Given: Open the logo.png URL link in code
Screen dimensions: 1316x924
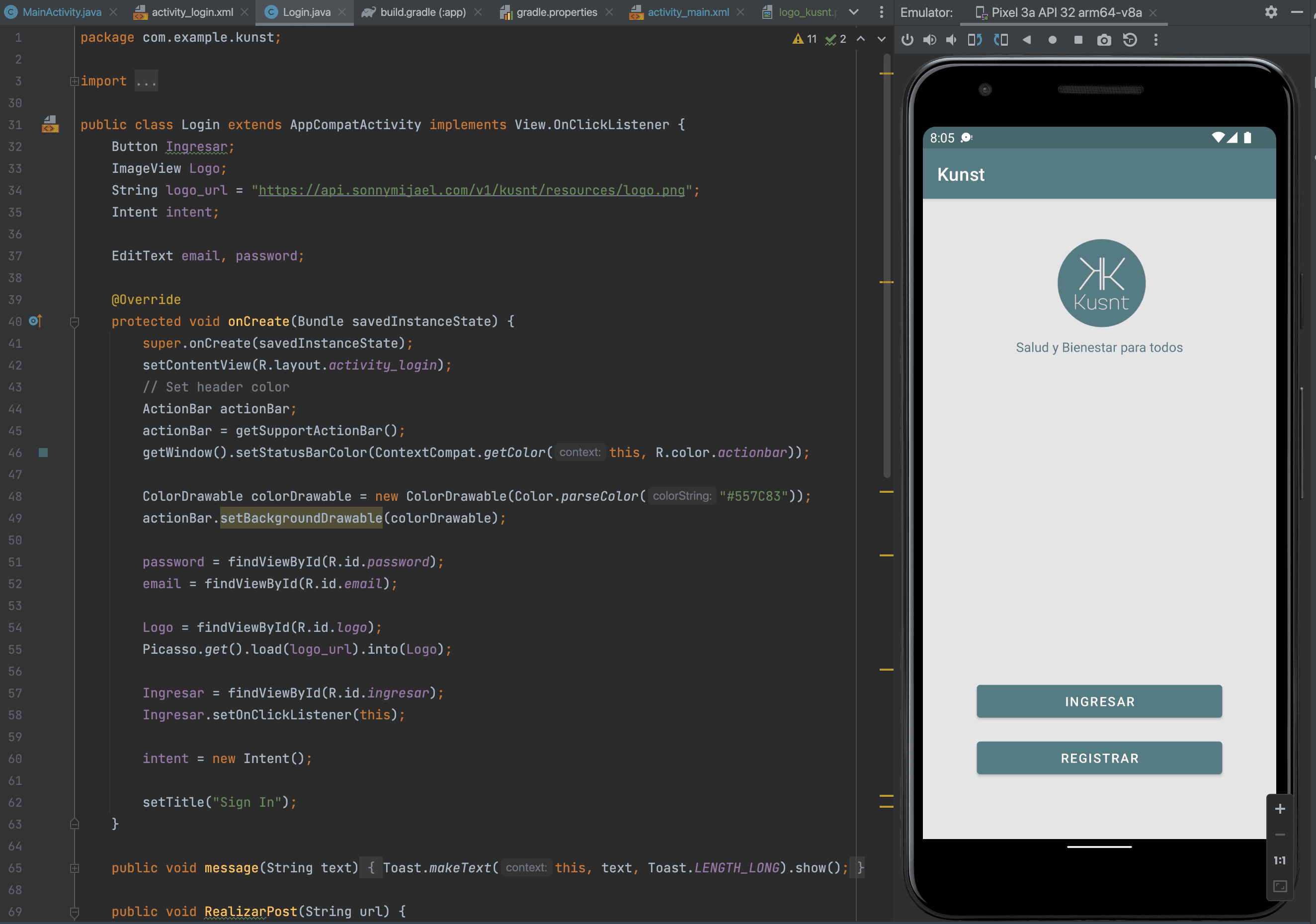Looking at the screenshot, I should point(471,190).
